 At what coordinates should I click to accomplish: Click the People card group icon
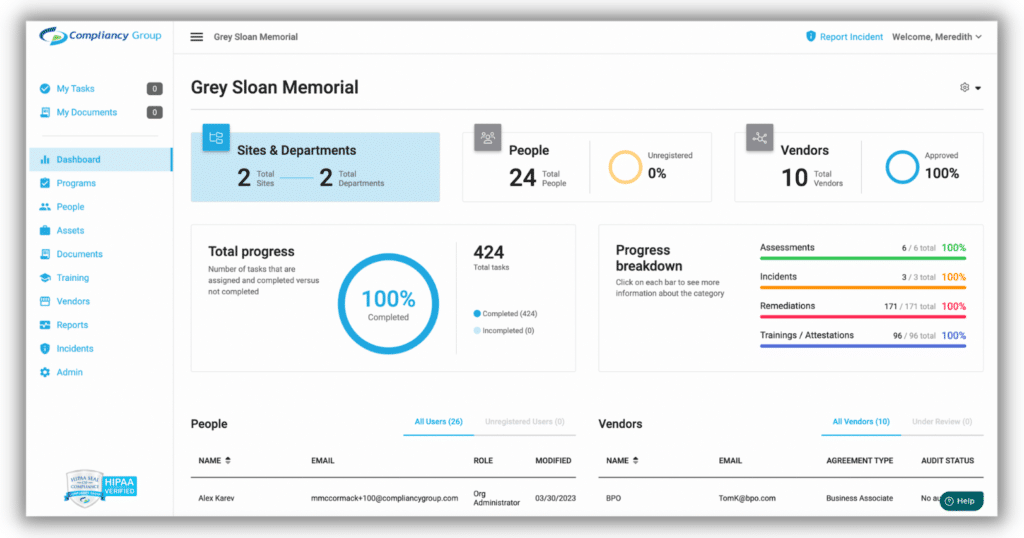[x=487, y=138]
